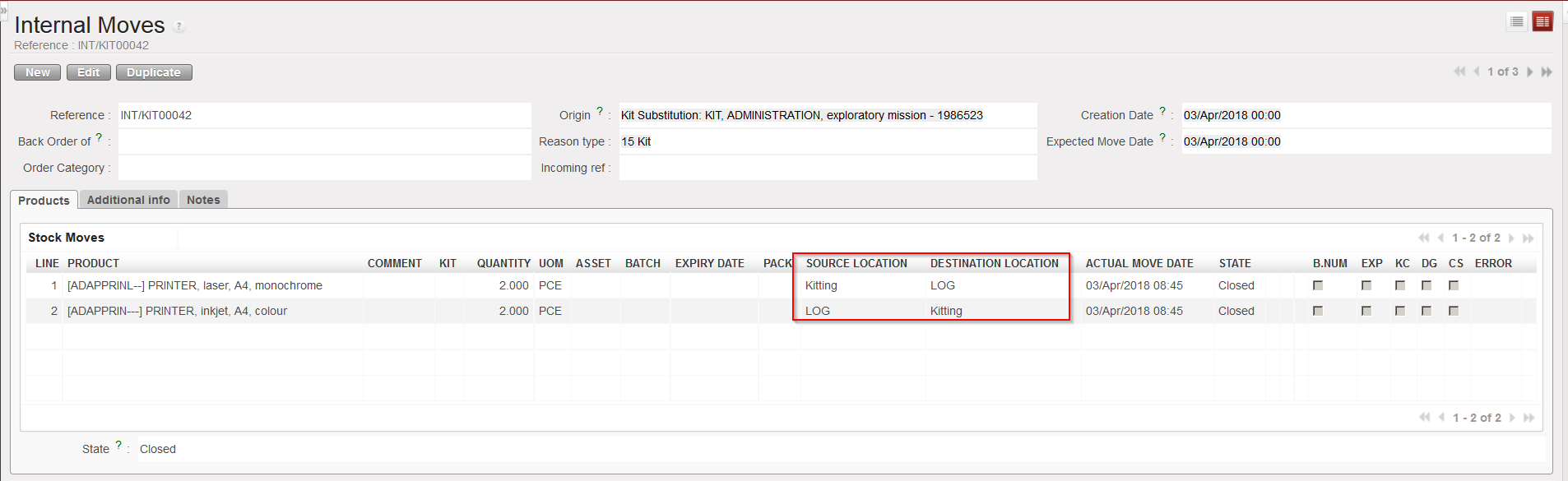Click the Reference field INT/KIT00042
The height and width of the screenshot is (481, 1568).
click(x=325, y=115)
